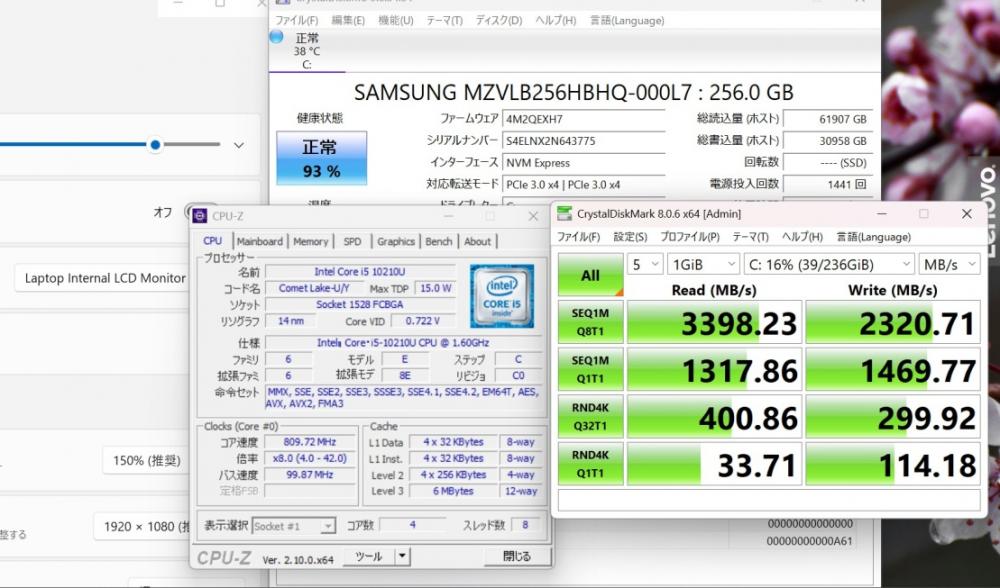Click the NVM Express interface value

(584, 163)
